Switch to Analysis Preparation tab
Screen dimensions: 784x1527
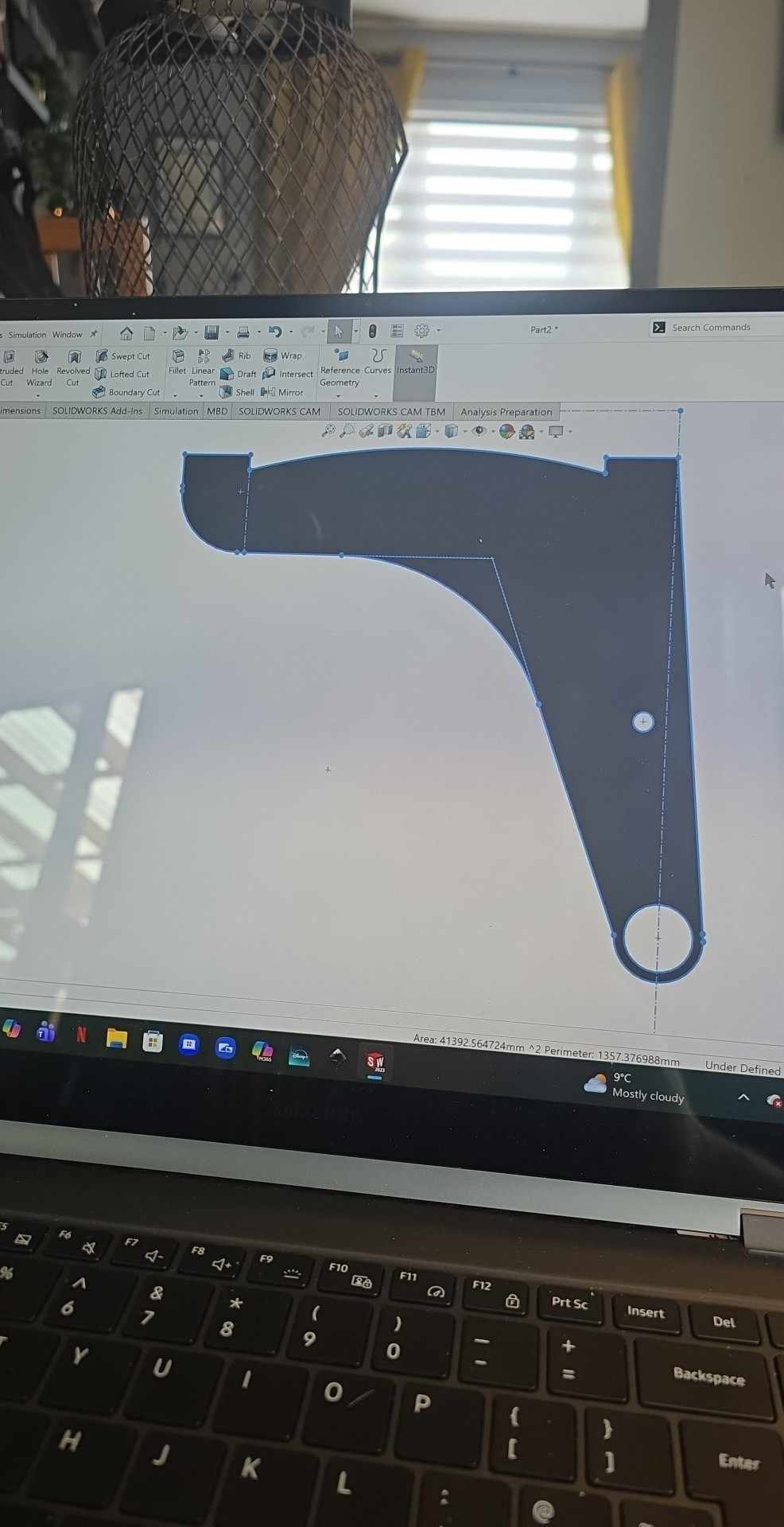pos(506,412)
